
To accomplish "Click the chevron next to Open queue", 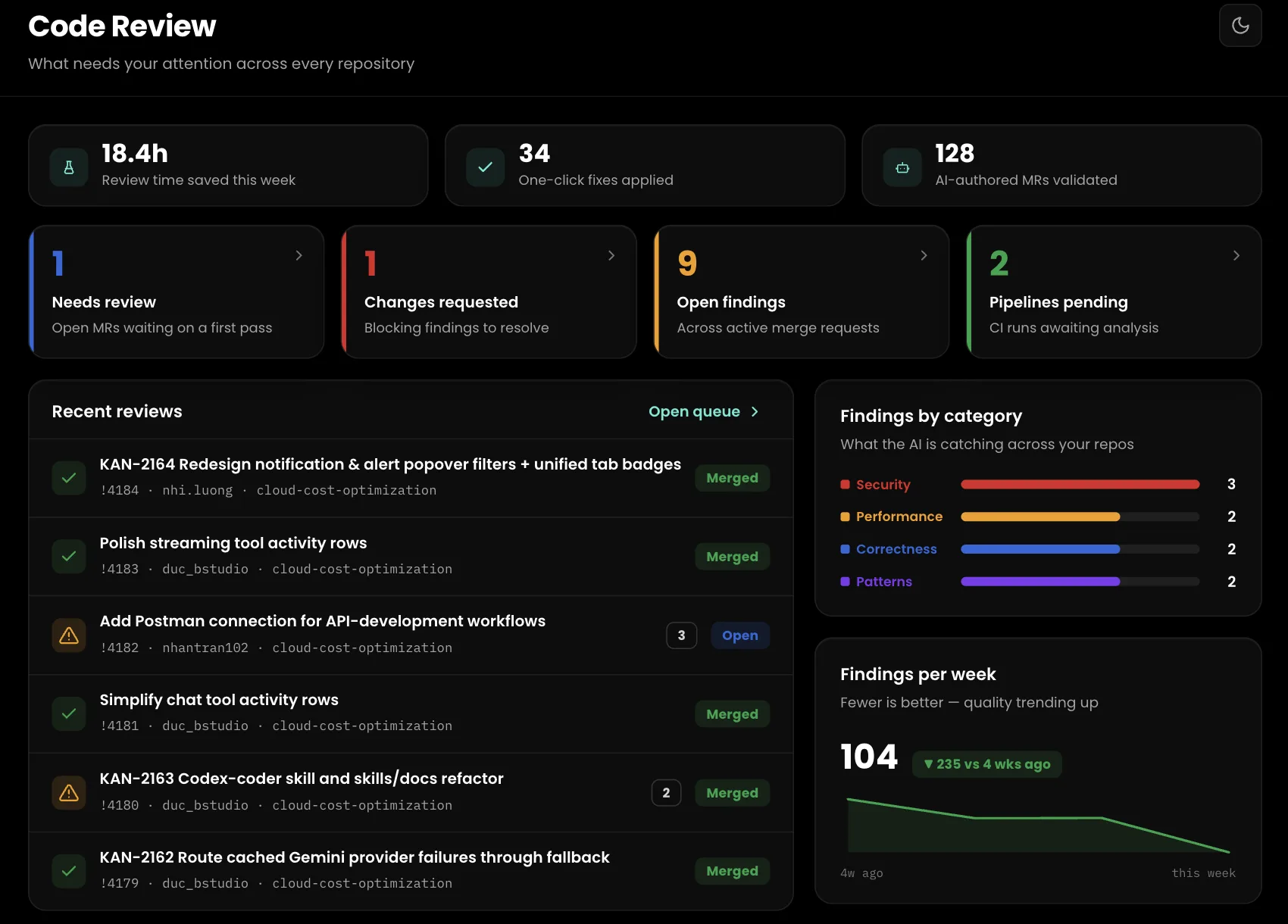I will (x=755, y=411).
